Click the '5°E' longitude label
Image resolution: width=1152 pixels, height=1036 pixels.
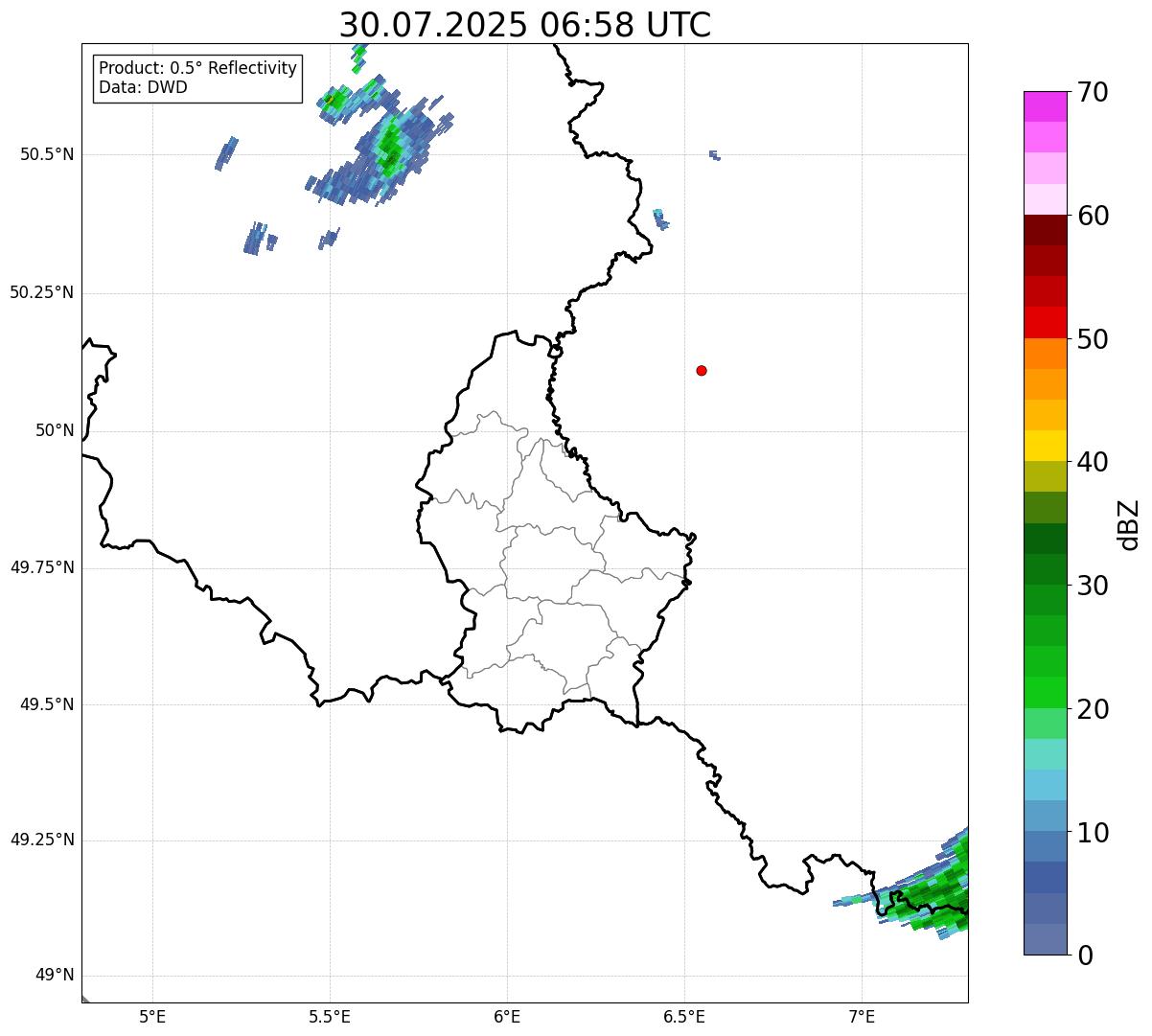[152, 1016]
